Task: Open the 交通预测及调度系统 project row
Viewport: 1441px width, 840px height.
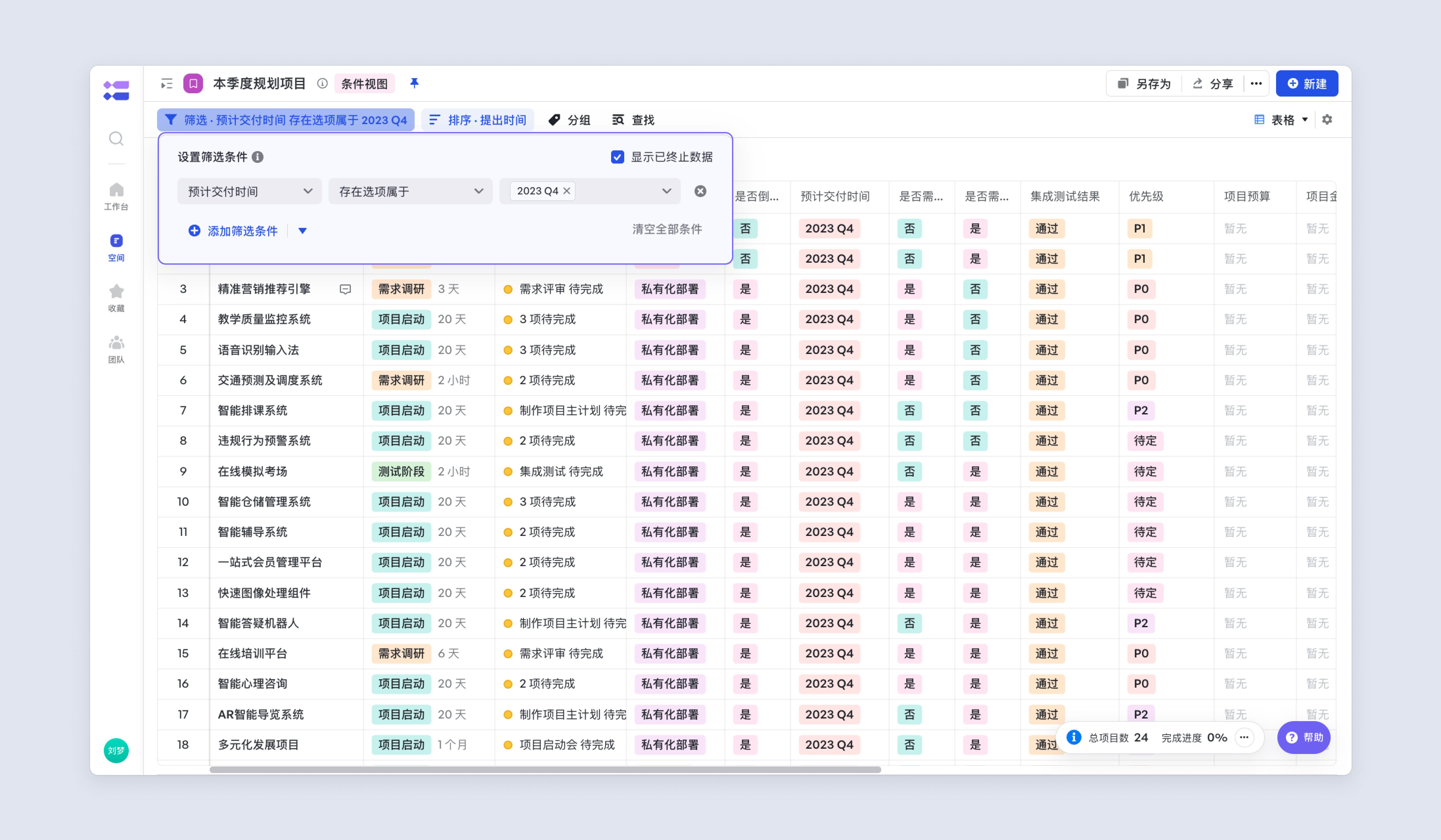Action: 270,380
